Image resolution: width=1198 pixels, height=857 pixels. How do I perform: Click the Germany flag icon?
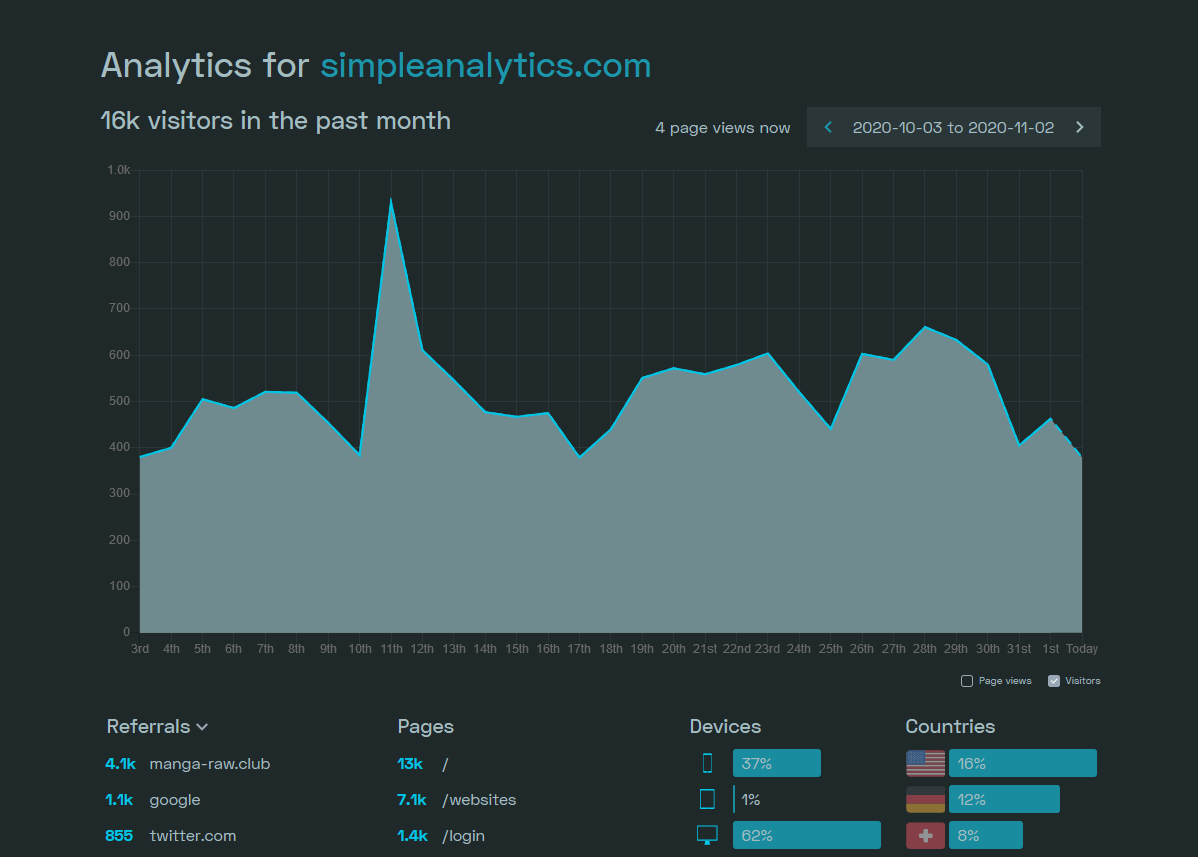925,799
